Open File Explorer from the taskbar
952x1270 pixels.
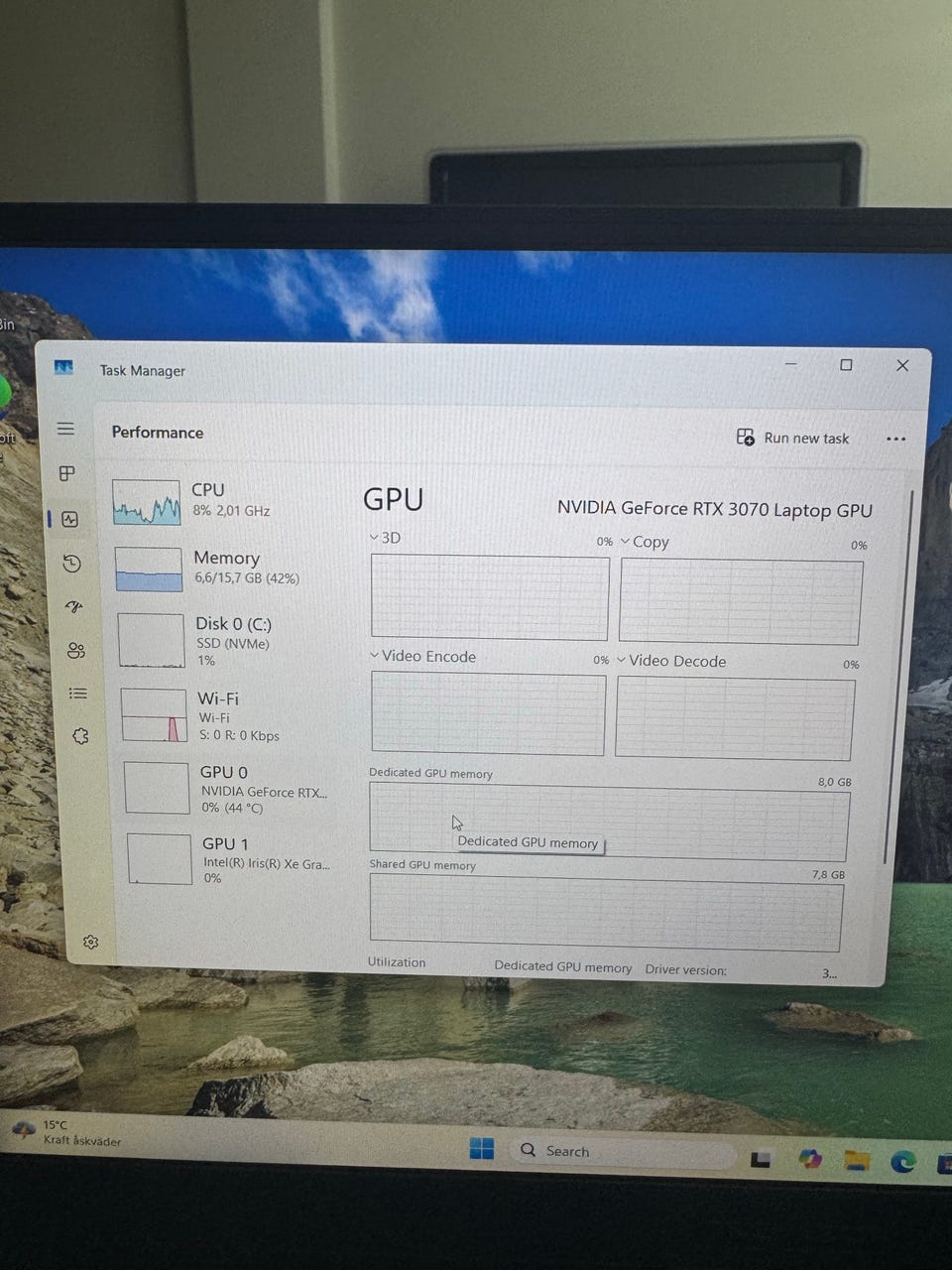(857, 1160)
